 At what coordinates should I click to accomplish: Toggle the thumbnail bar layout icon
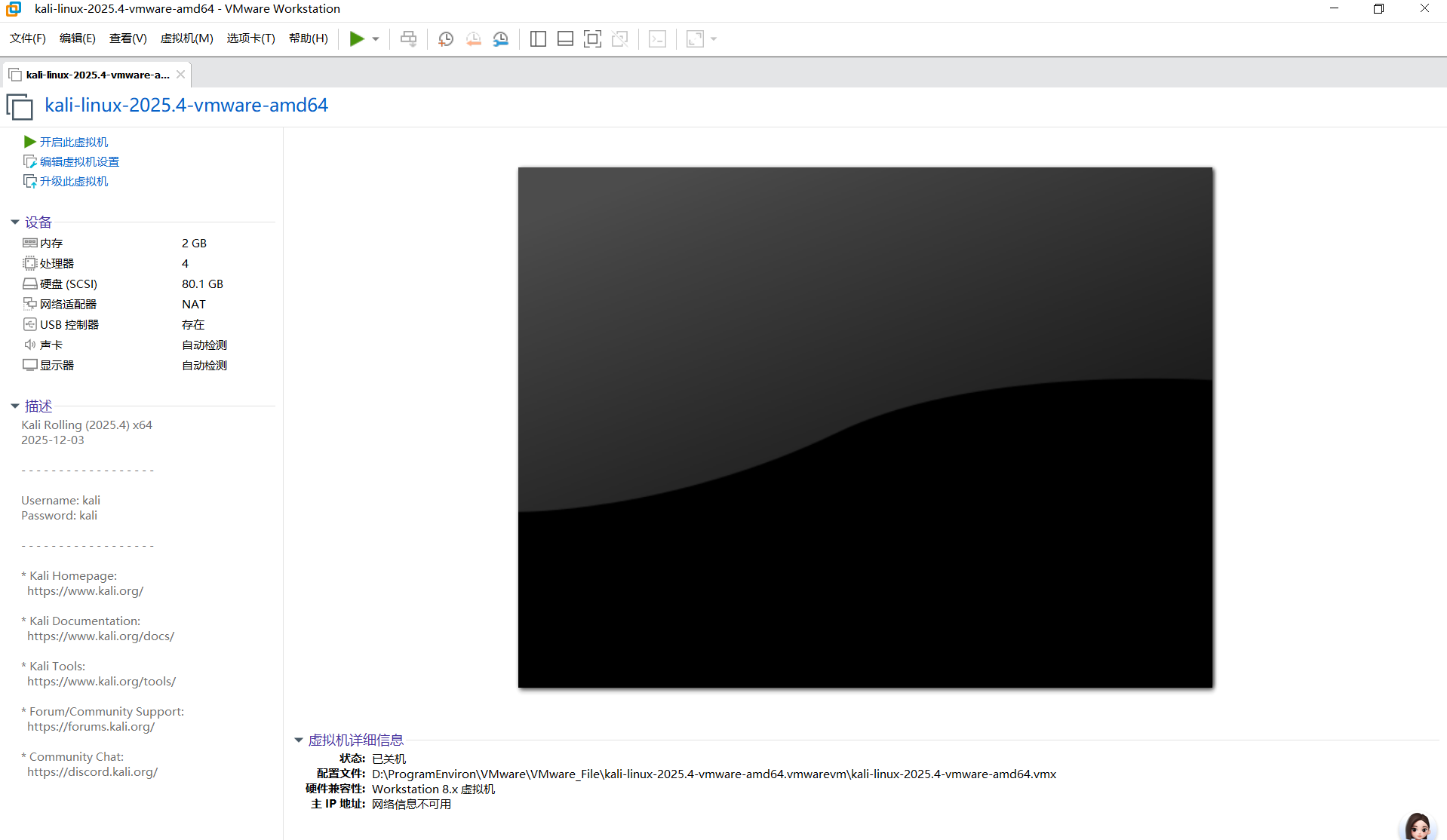click(565, 38)
